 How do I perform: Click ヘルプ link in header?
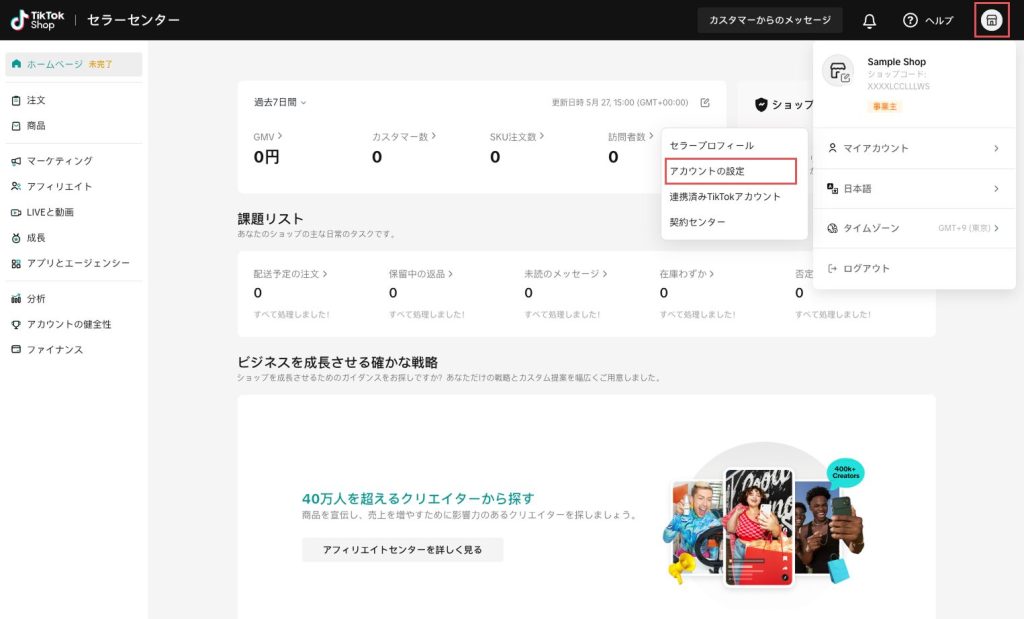[x=939, y=21]
